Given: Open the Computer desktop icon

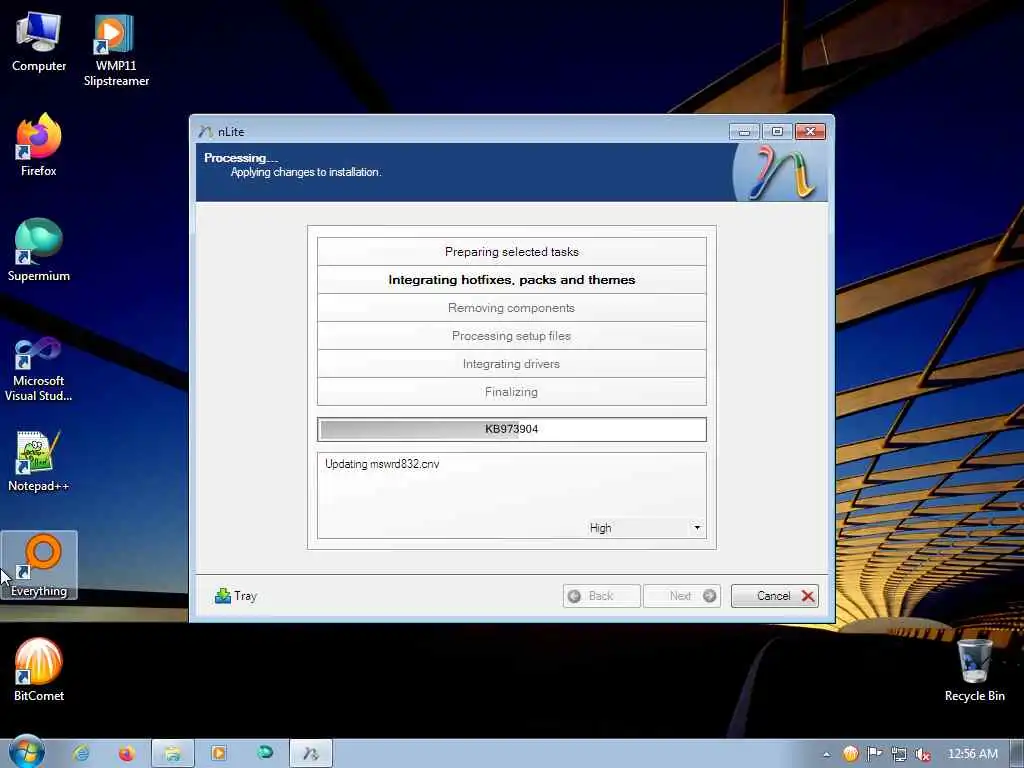Looking at the screenshot, I should tap(39, 42).
